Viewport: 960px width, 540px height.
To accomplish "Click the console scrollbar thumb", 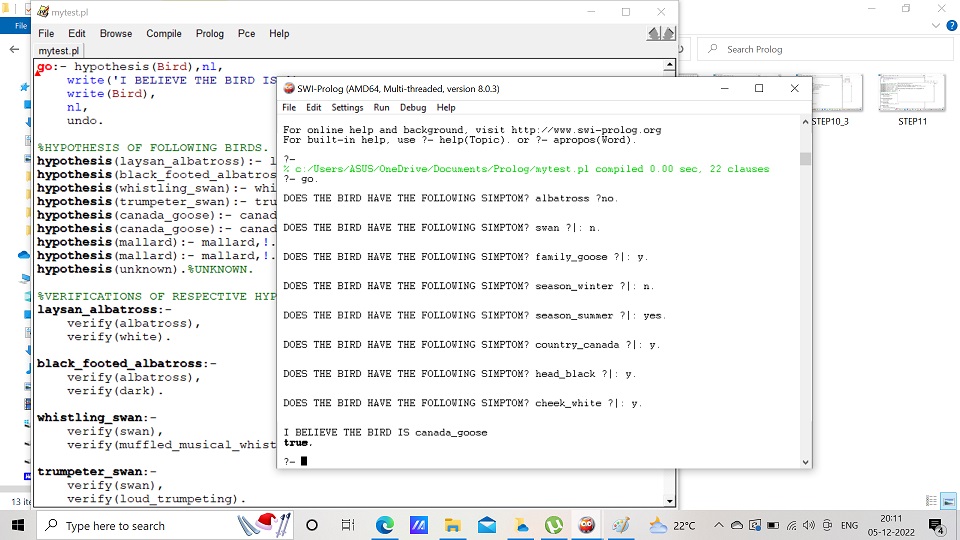I will coord(805,159).
